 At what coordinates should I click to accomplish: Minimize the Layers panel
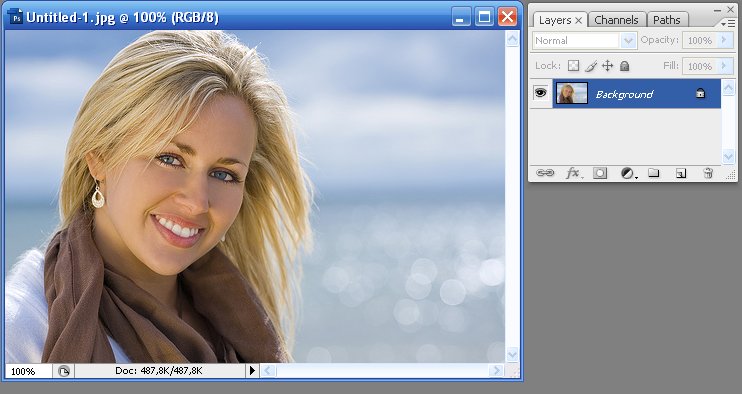(x=717, y=9)
